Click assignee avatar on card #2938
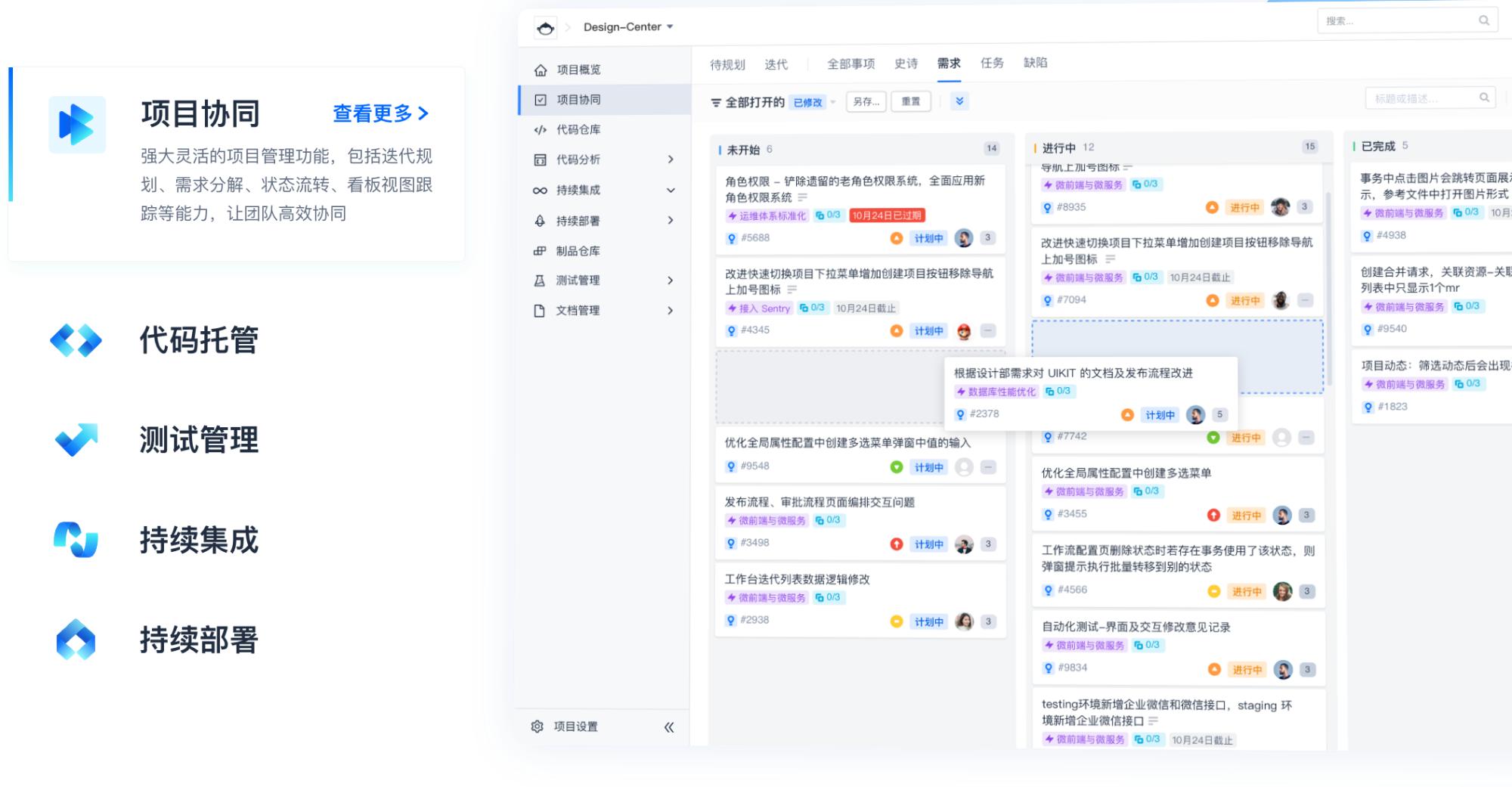The width and height of the screenshot is (1512, 787). click(x=964, y=621)
